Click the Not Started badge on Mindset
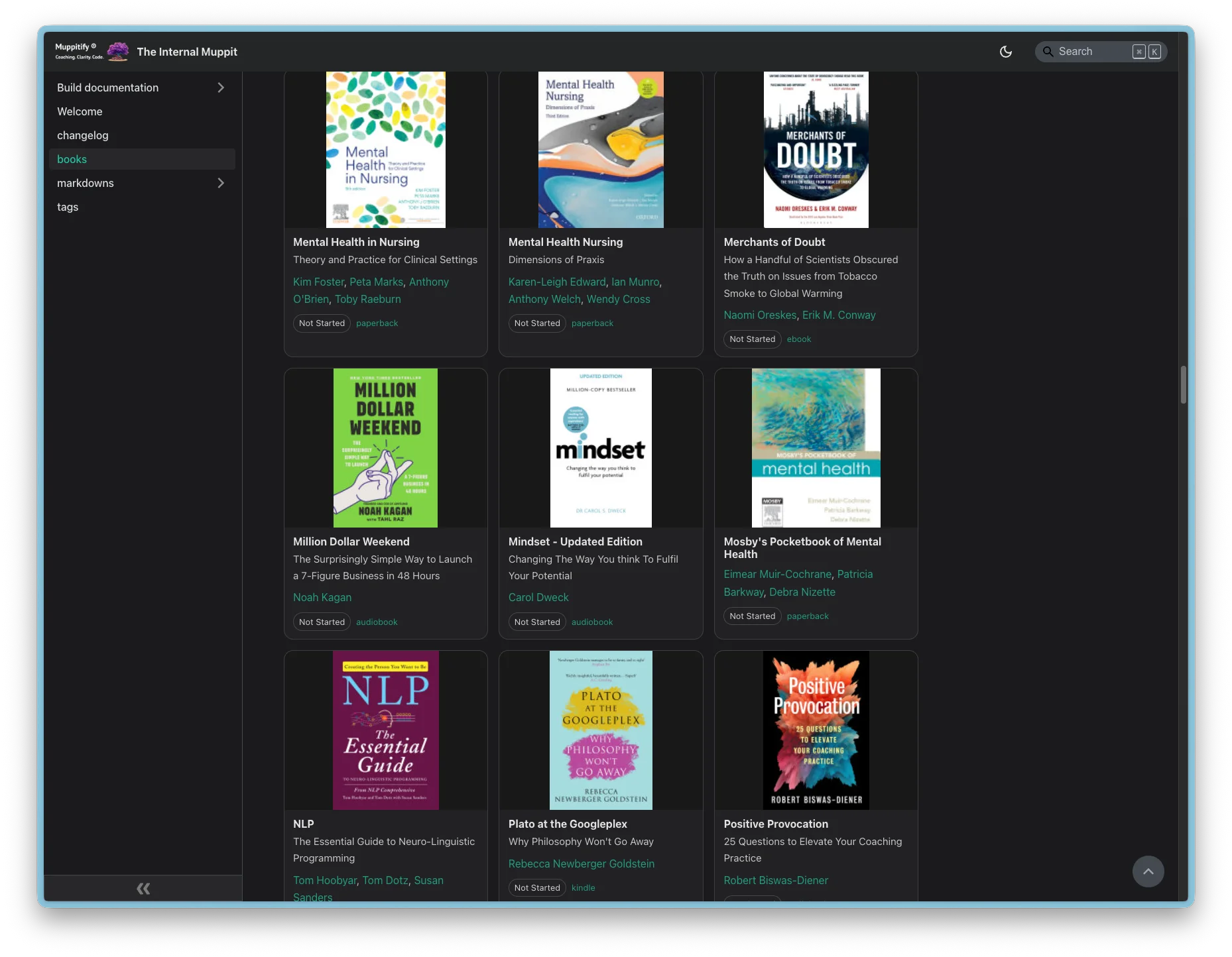Image resolution: width=1232 pixels, height=957 pixels. pos(537,622)
